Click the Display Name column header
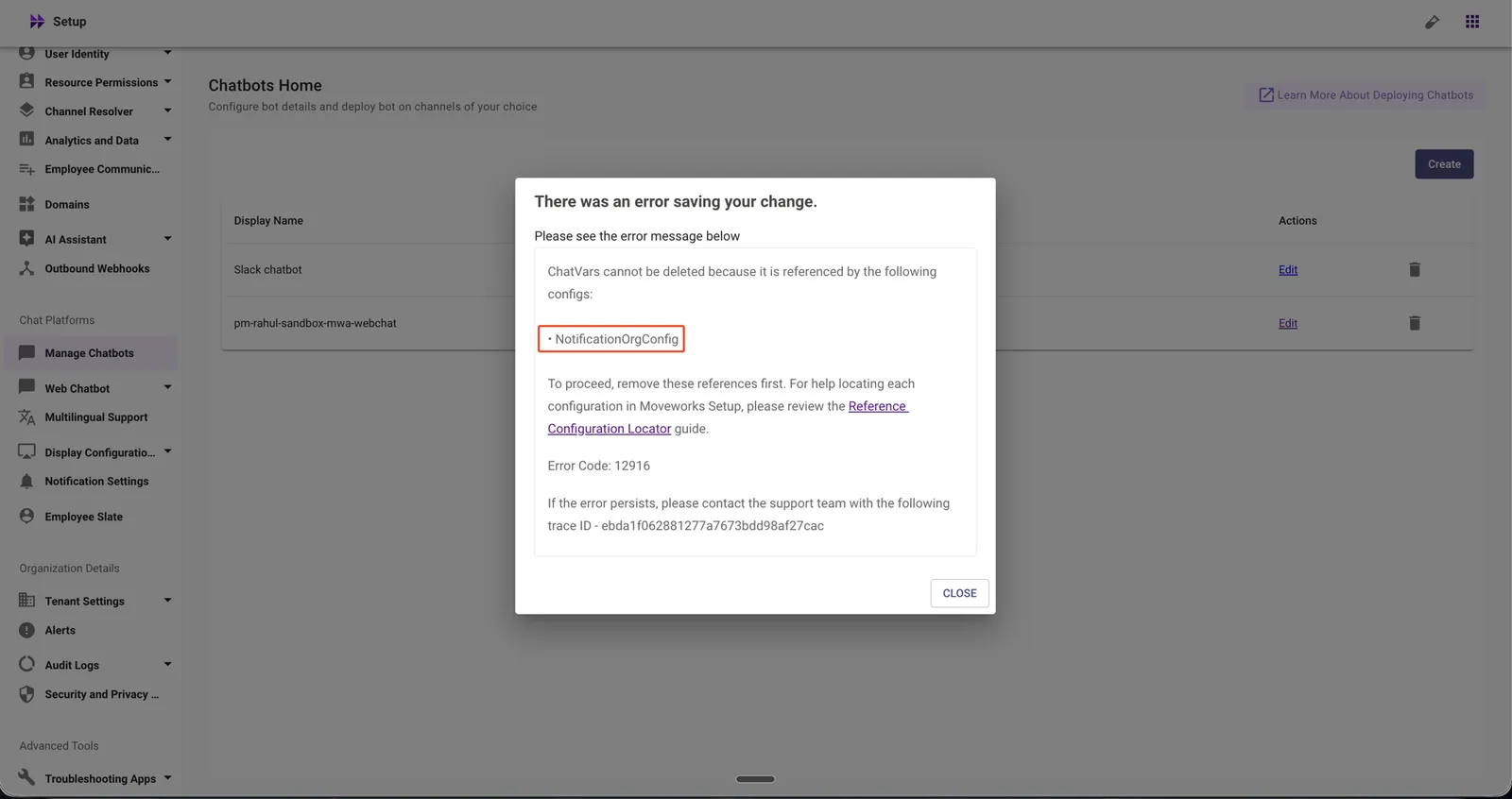Image resolution: width=1512 pixels, height=799 pixels. tap(268, 221)
